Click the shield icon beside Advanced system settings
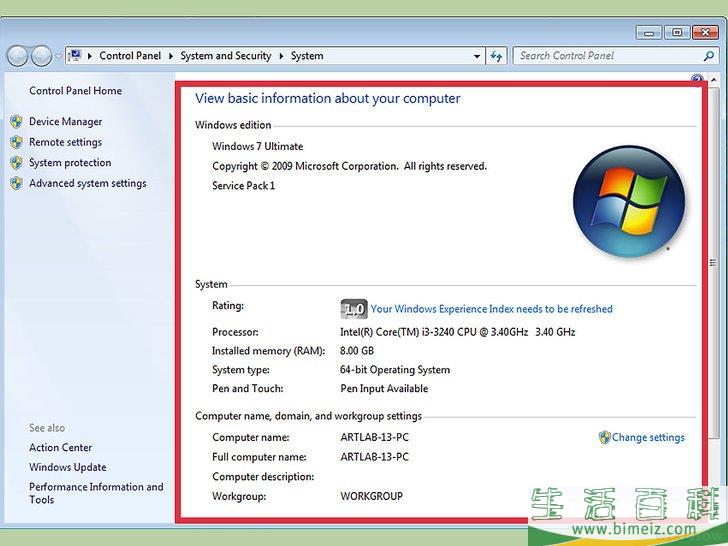This screenshot has height=546, width=728. pos(16,183)
